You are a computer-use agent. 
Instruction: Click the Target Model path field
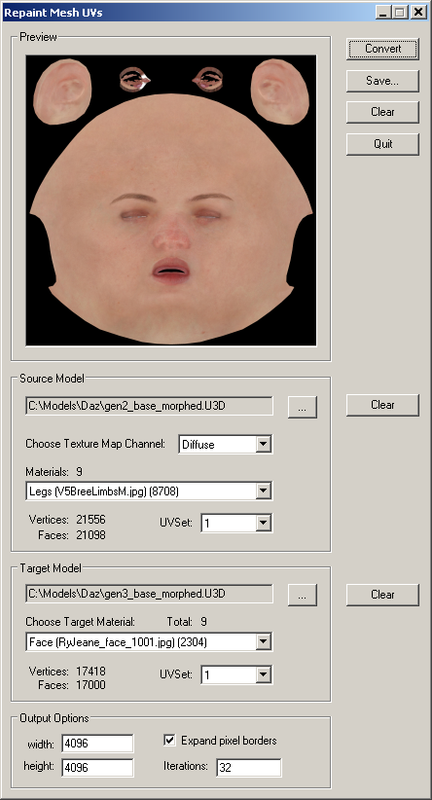[x=149, y=594]
